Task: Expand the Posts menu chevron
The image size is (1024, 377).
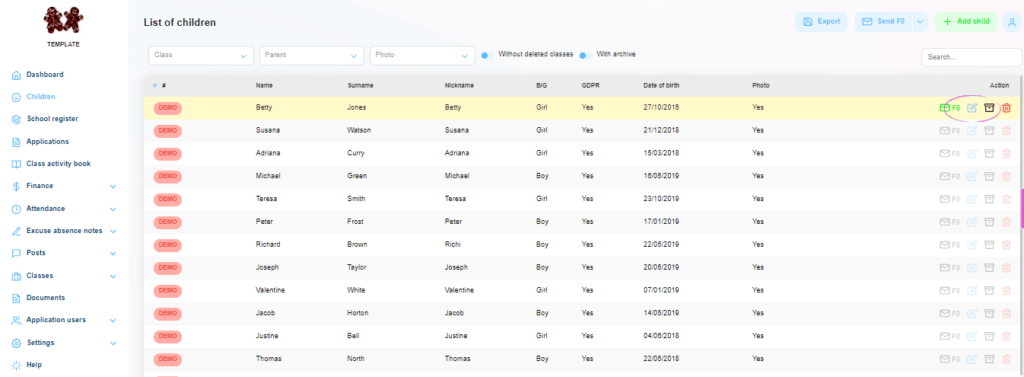Action: coord(113,254)
